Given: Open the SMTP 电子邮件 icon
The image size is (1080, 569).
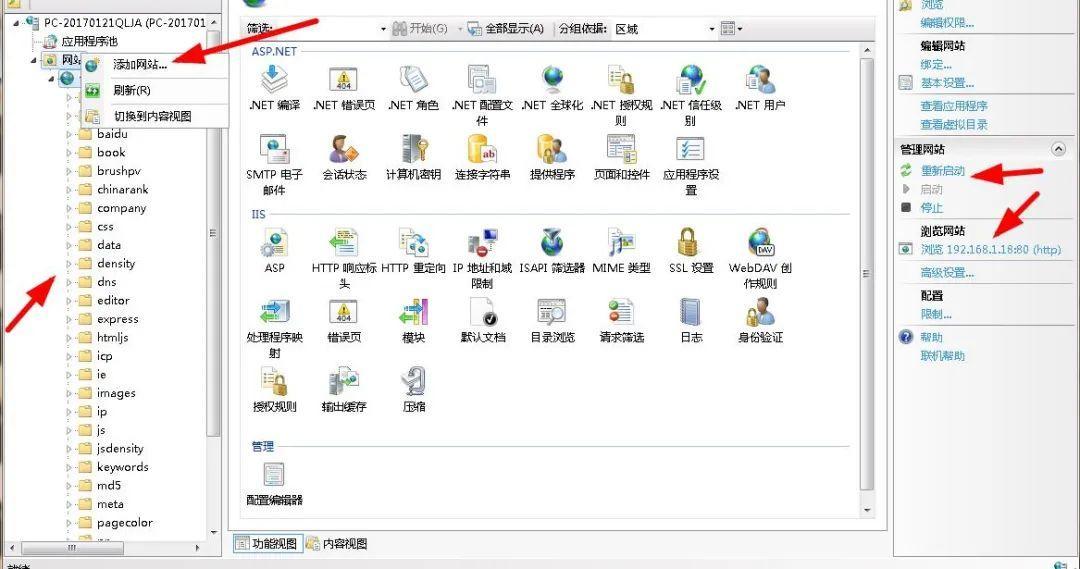Looking at the screenshot, I should click(x=274, y=149).
